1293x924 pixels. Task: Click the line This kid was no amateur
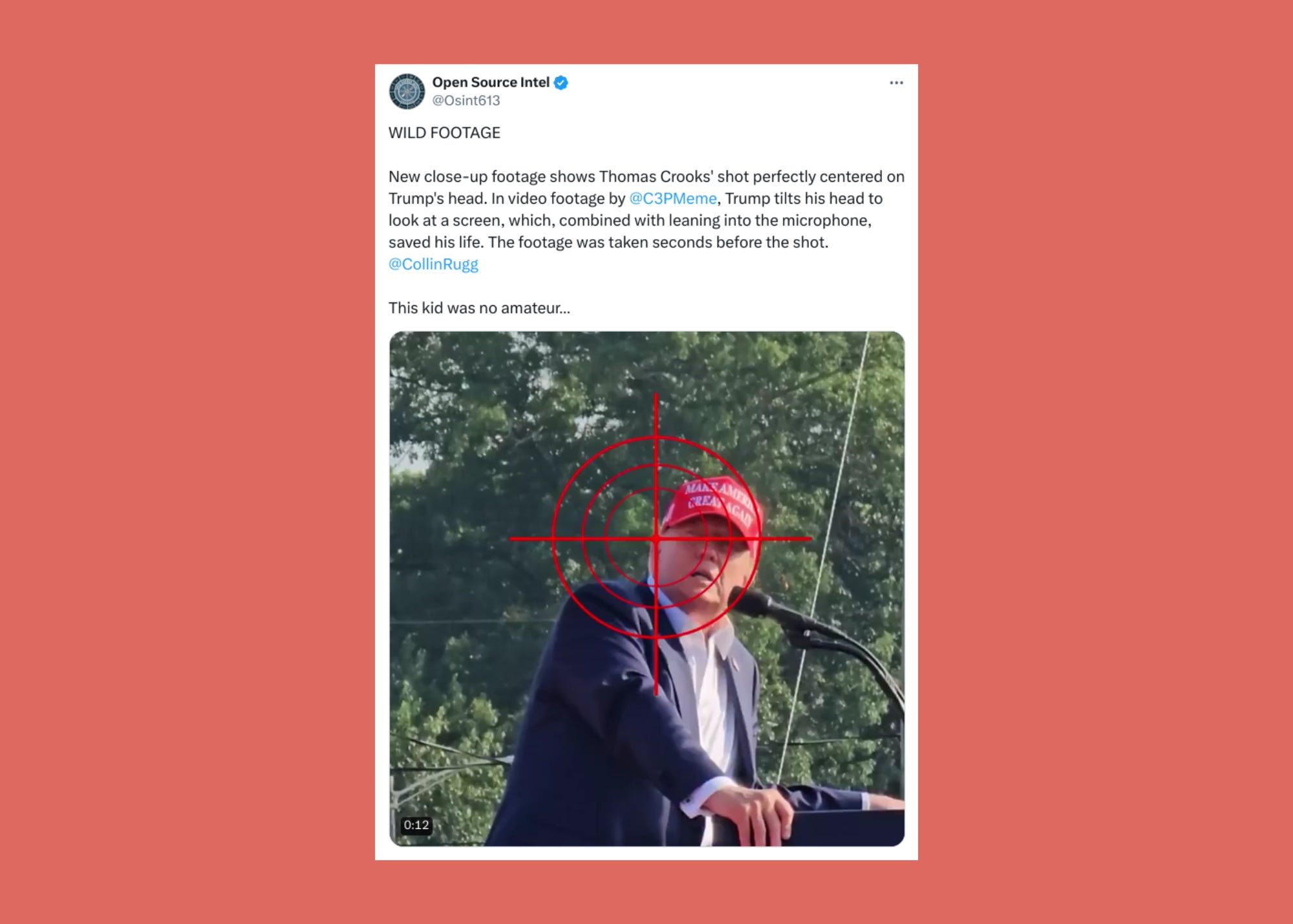[x=479, y=308]
